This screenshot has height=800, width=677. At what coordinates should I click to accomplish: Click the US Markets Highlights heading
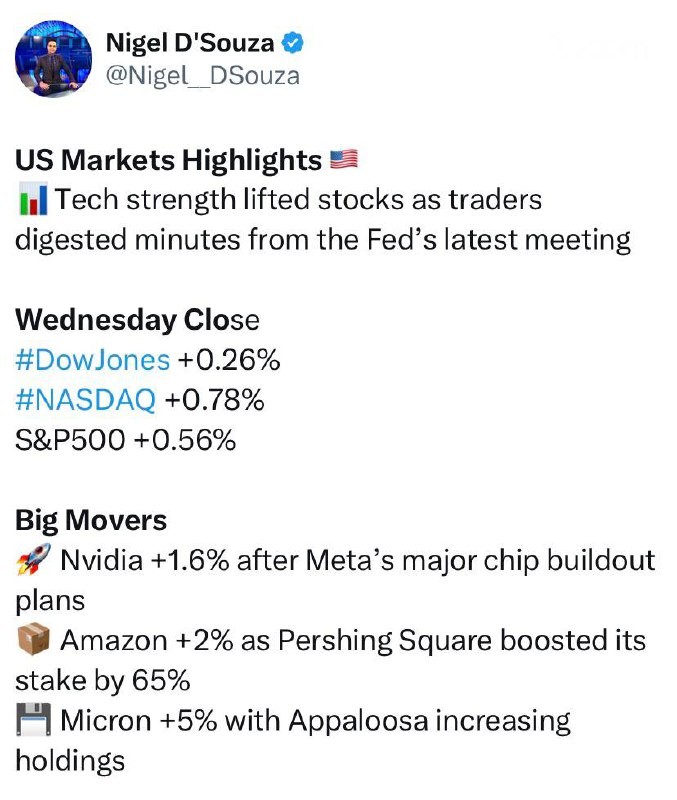pyautogui.click(x=168, y=160)
